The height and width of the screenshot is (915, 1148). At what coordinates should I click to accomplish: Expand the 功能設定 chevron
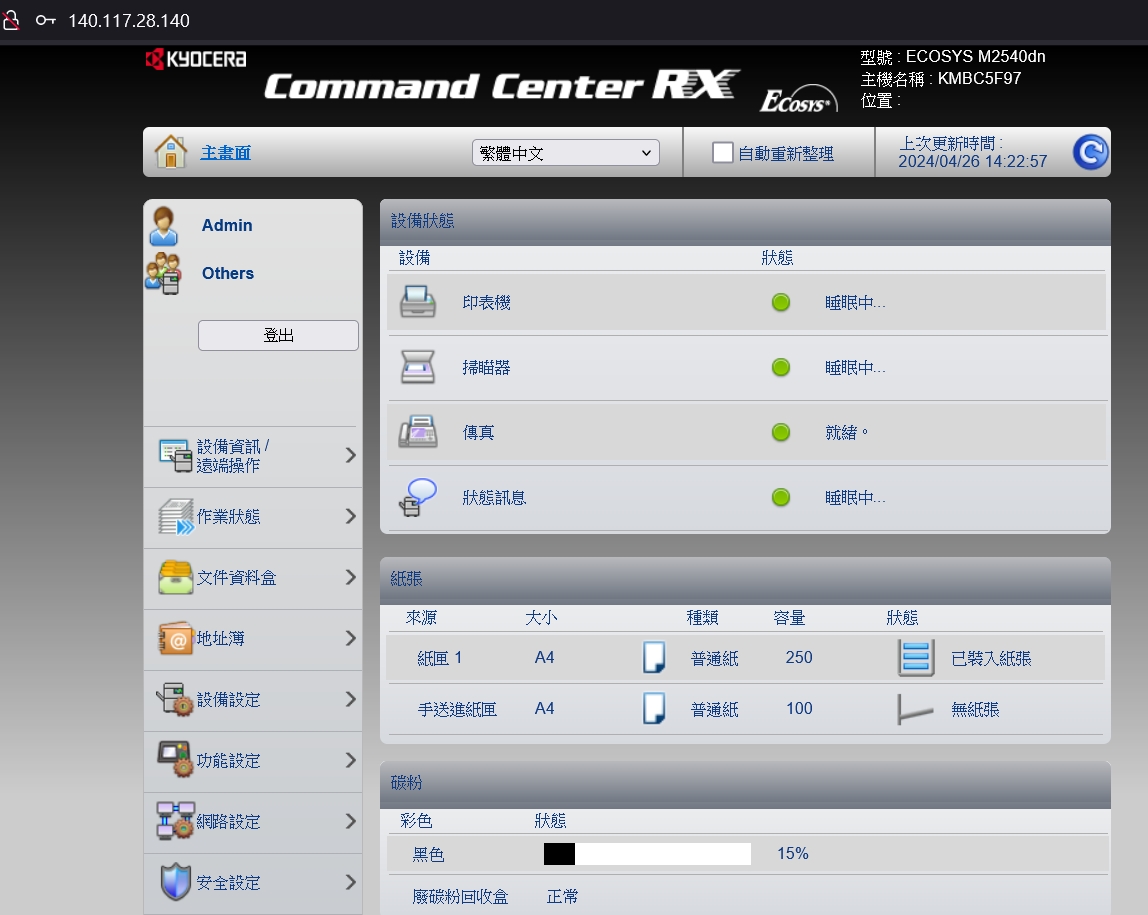point(351,760)
